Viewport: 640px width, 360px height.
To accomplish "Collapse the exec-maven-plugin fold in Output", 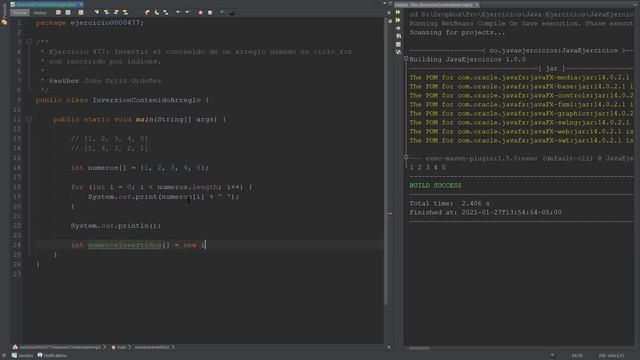I will point(406,157).
